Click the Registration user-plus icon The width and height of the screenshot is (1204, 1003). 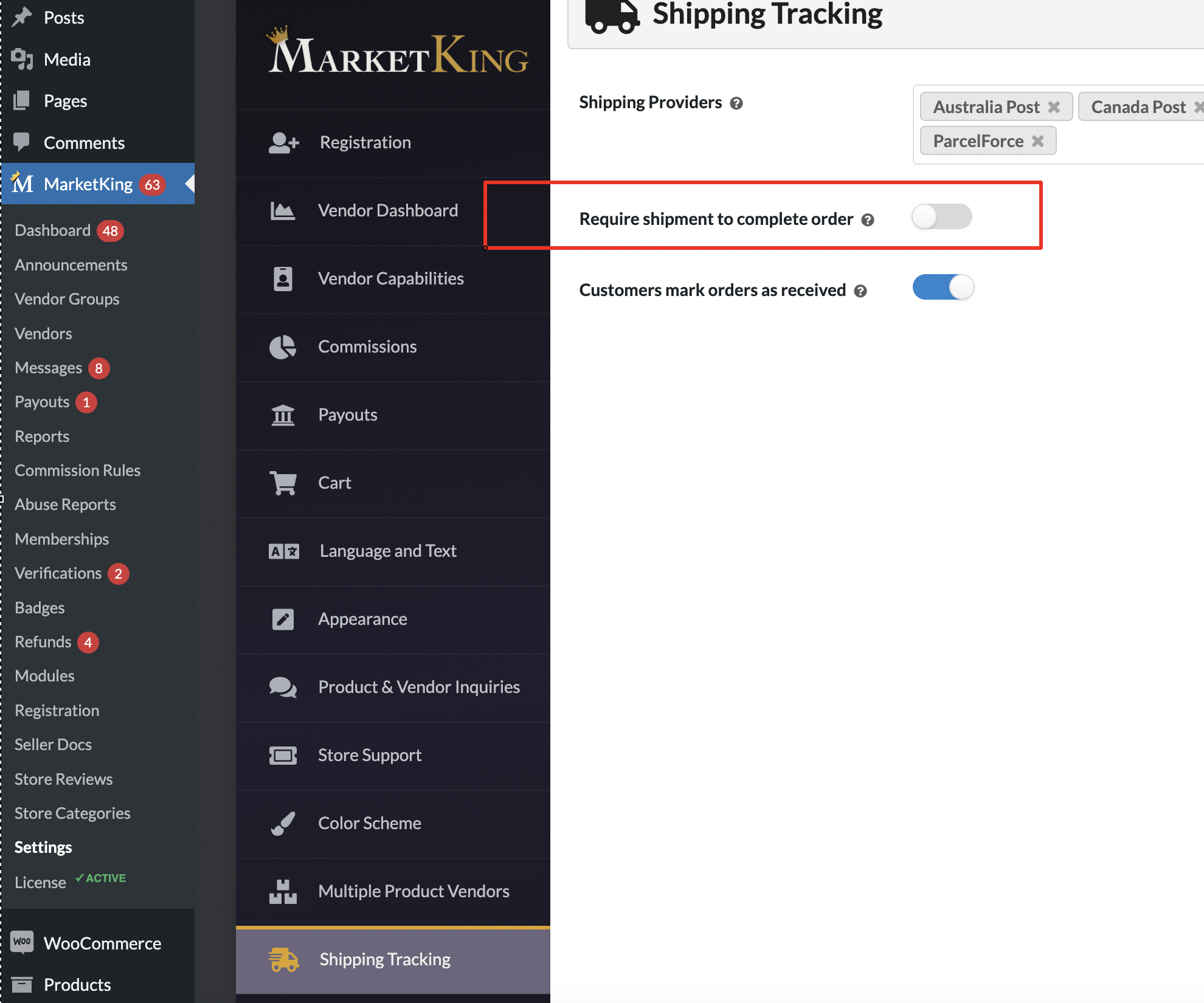[x=283, y=143]
